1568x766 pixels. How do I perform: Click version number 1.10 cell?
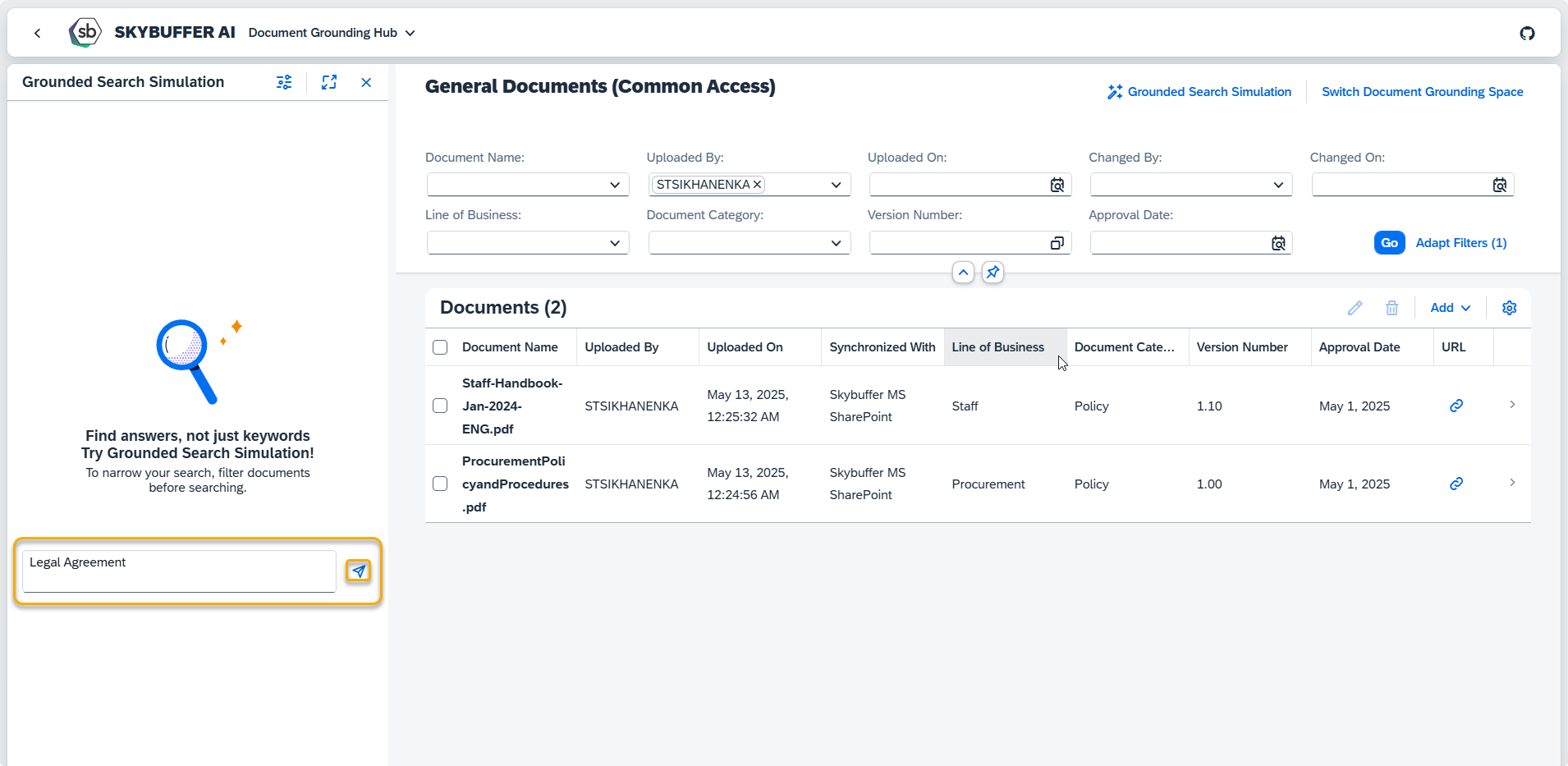(x=1209, y=406)
